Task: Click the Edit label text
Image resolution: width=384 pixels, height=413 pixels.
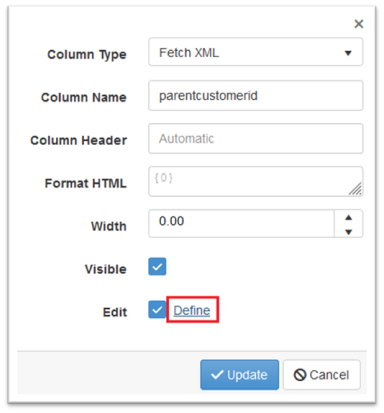Action: 115,312
